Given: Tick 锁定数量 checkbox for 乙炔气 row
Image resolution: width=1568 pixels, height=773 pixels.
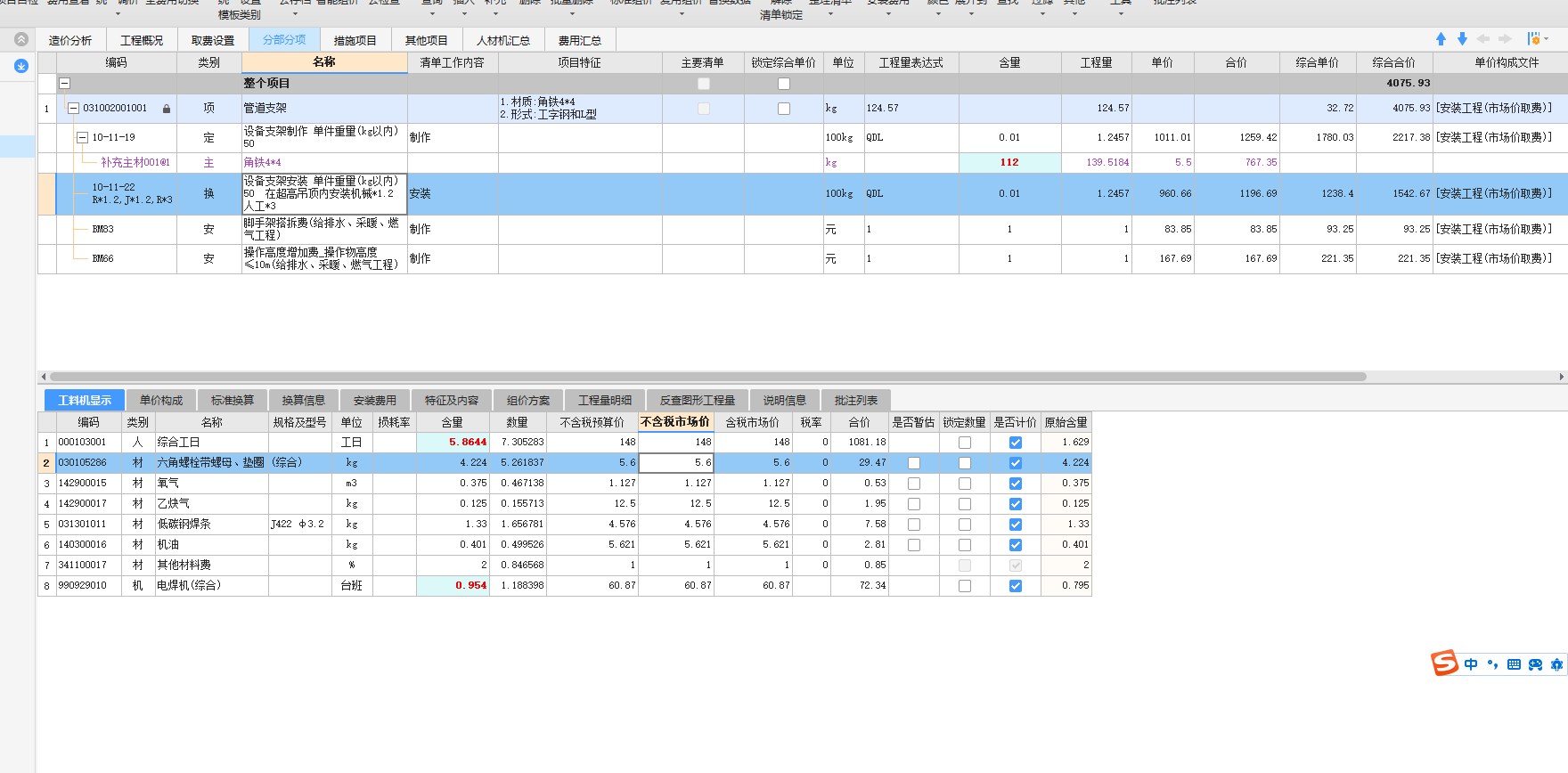Looking at the screenshot, I should (x=965, y=504).
